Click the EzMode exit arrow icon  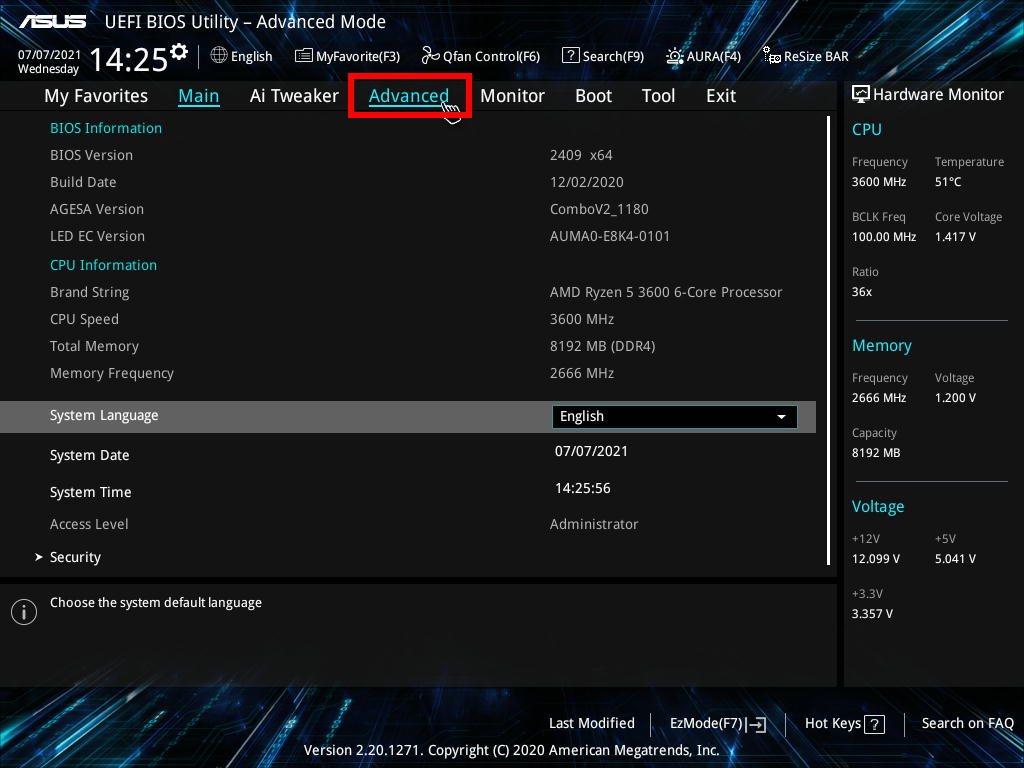[756, 724]
